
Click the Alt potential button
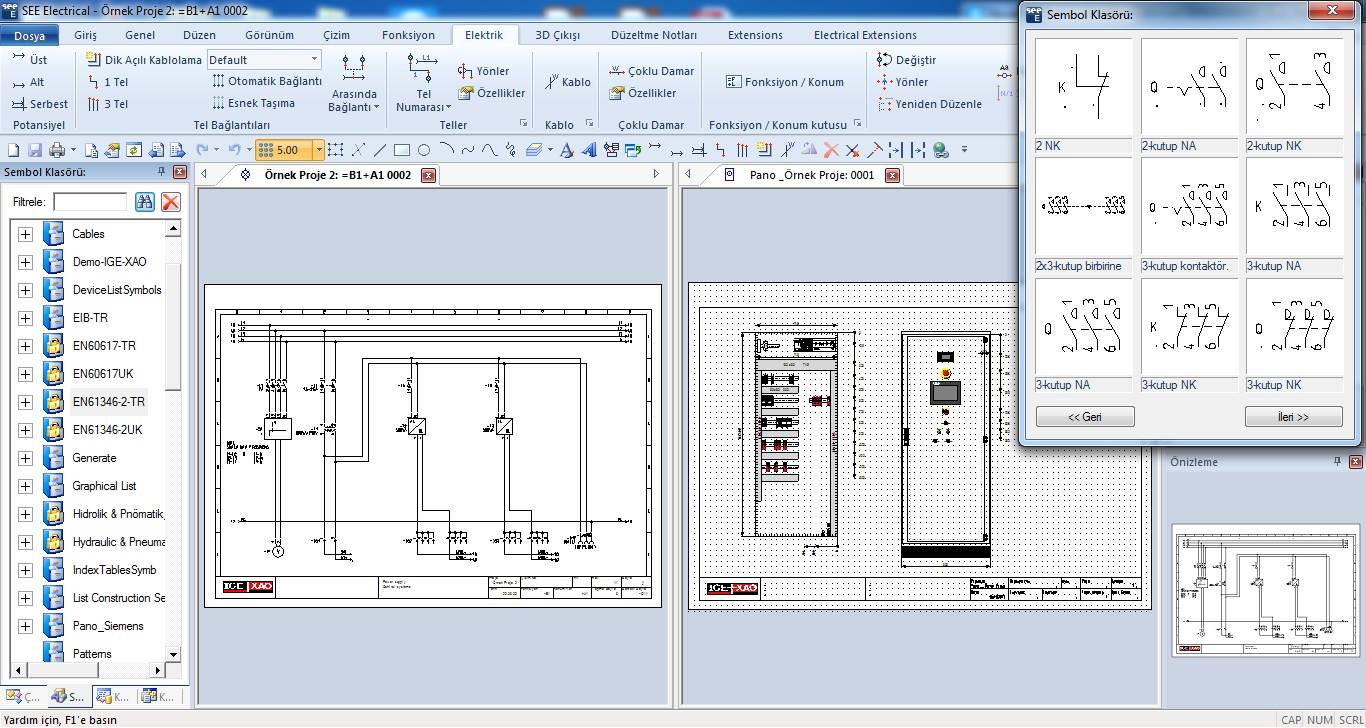click(x=28, y=82)
